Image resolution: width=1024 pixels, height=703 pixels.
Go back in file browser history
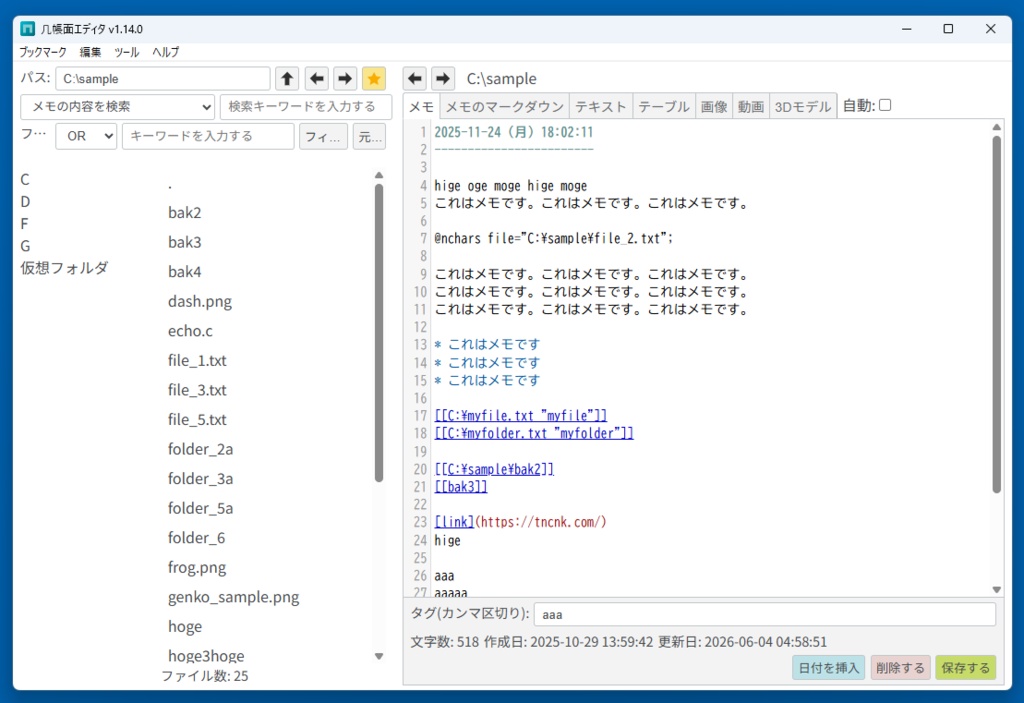pyautogui.click(x=317, y=79)
